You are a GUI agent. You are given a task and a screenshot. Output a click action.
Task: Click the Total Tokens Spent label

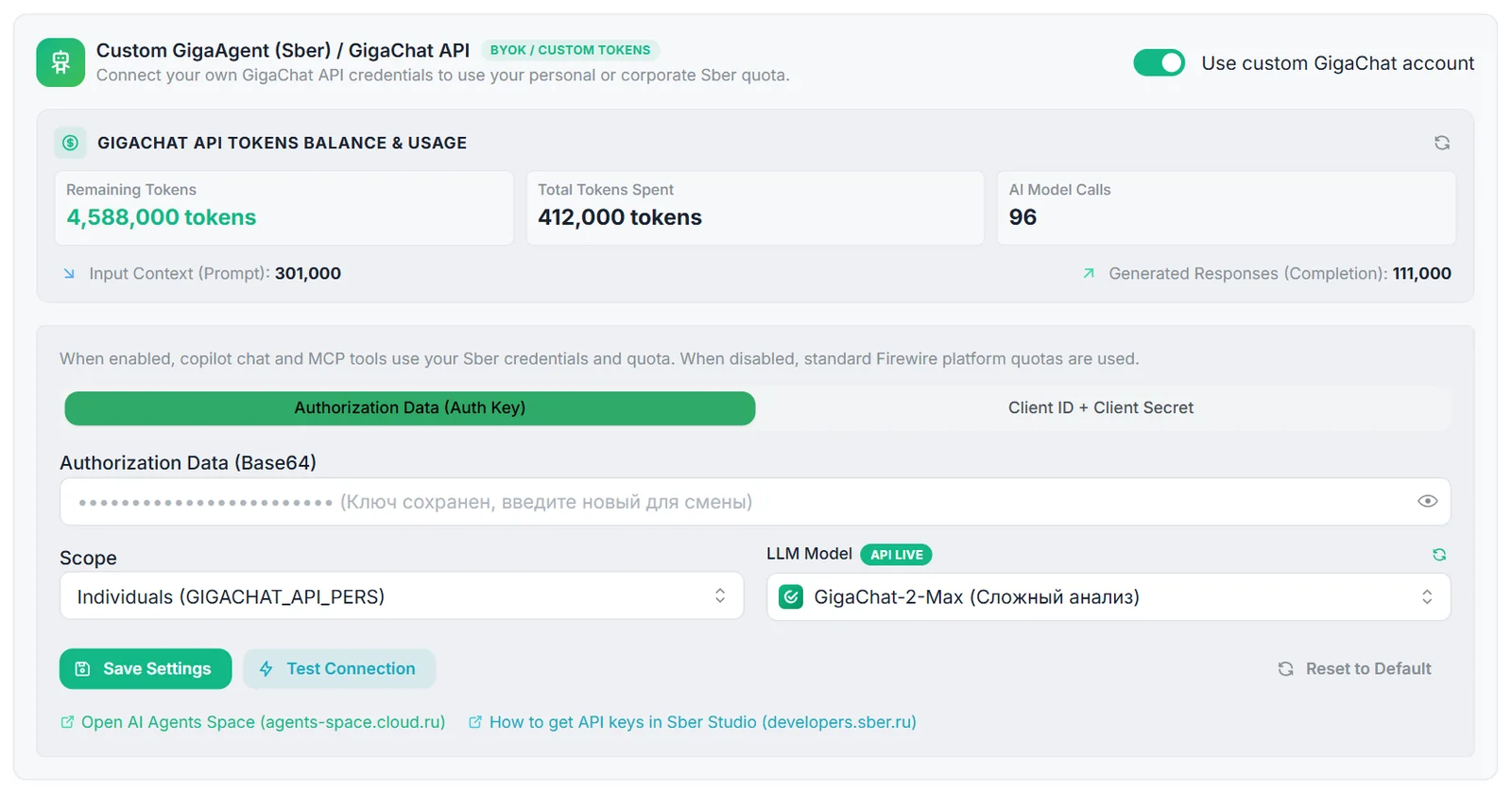coord(606,190)
